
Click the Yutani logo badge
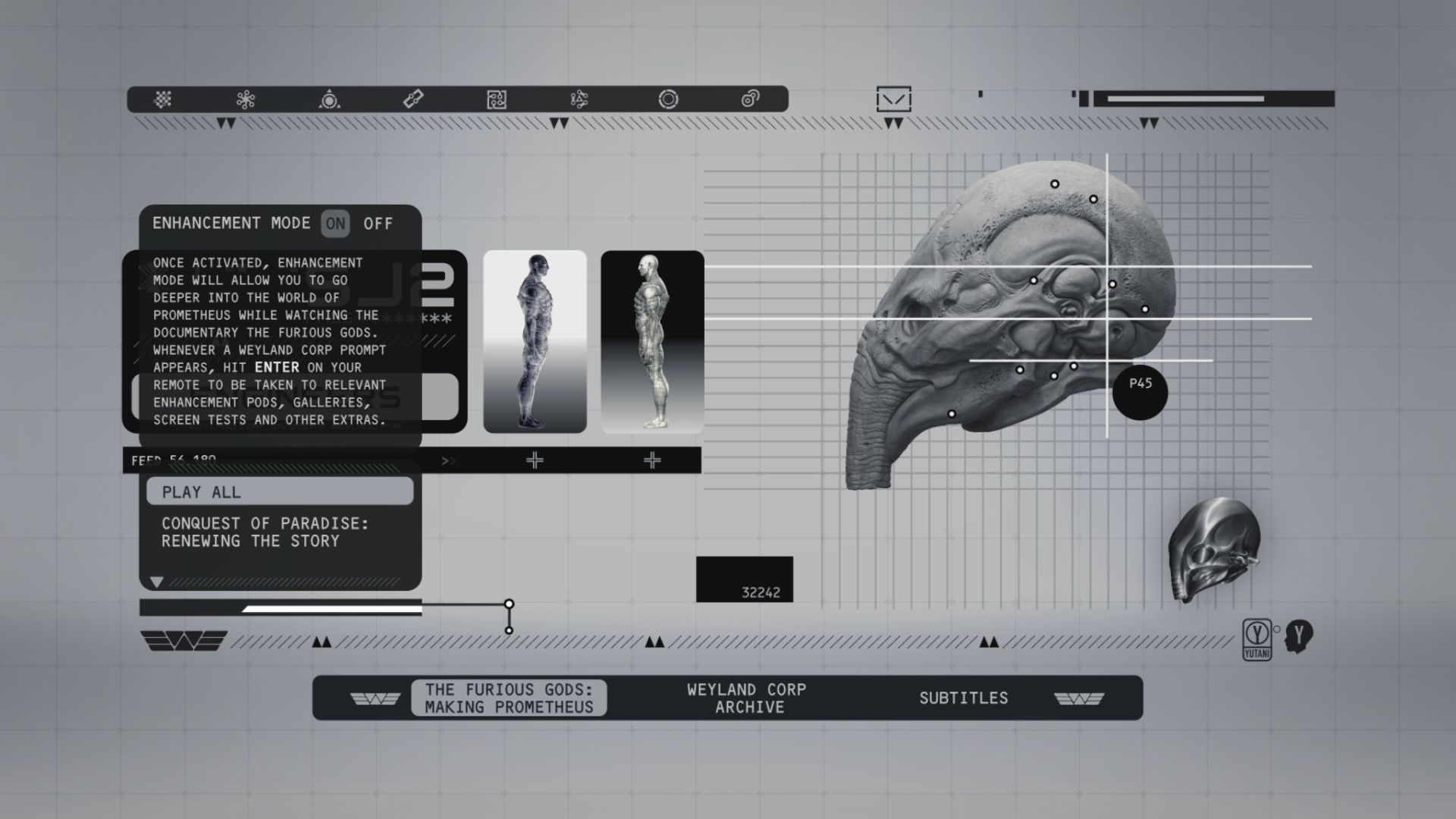pyautogui.click(x=1257, y=639)
